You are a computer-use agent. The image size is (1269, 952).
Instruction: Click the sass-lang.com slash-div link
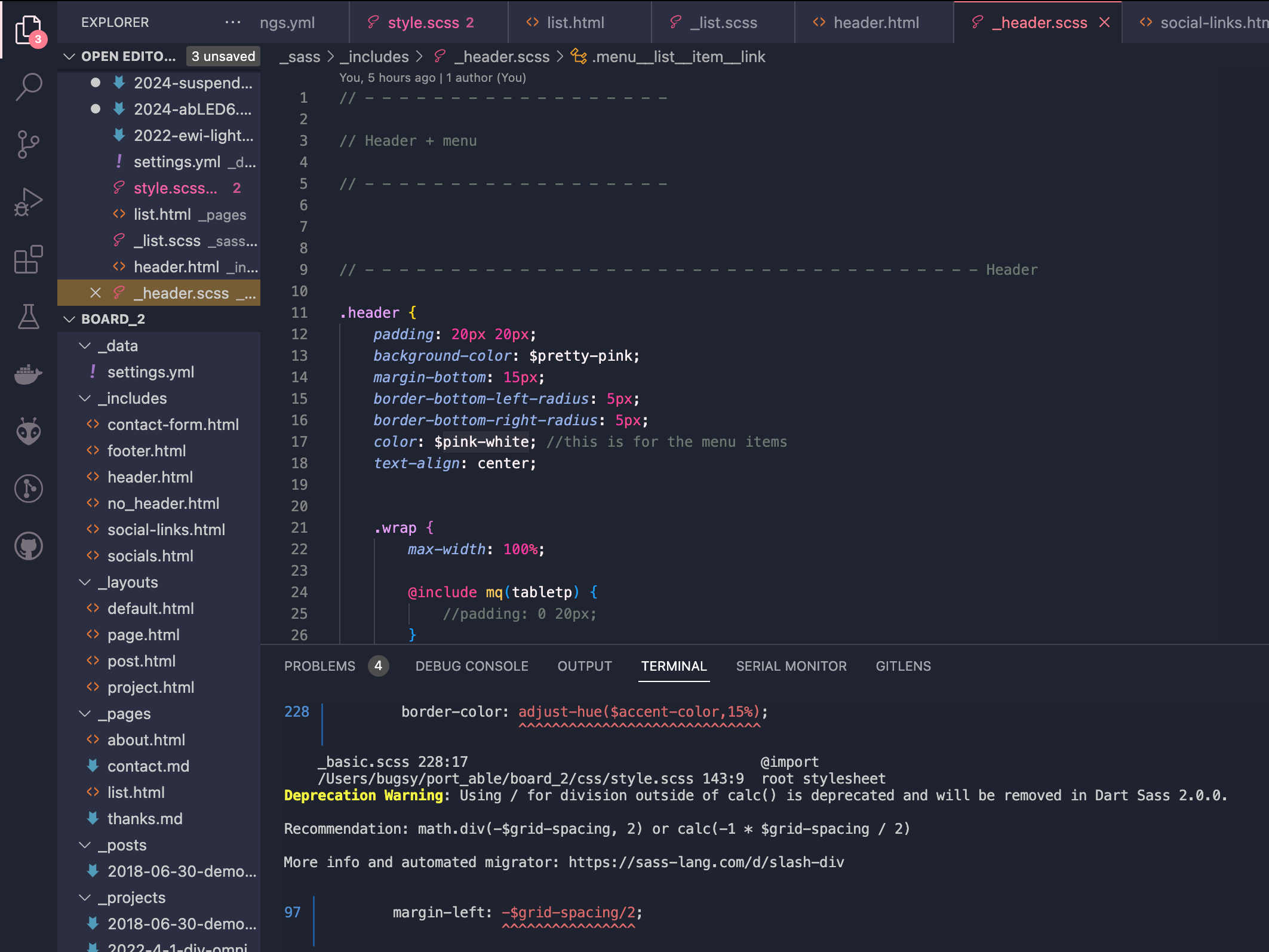706,862
